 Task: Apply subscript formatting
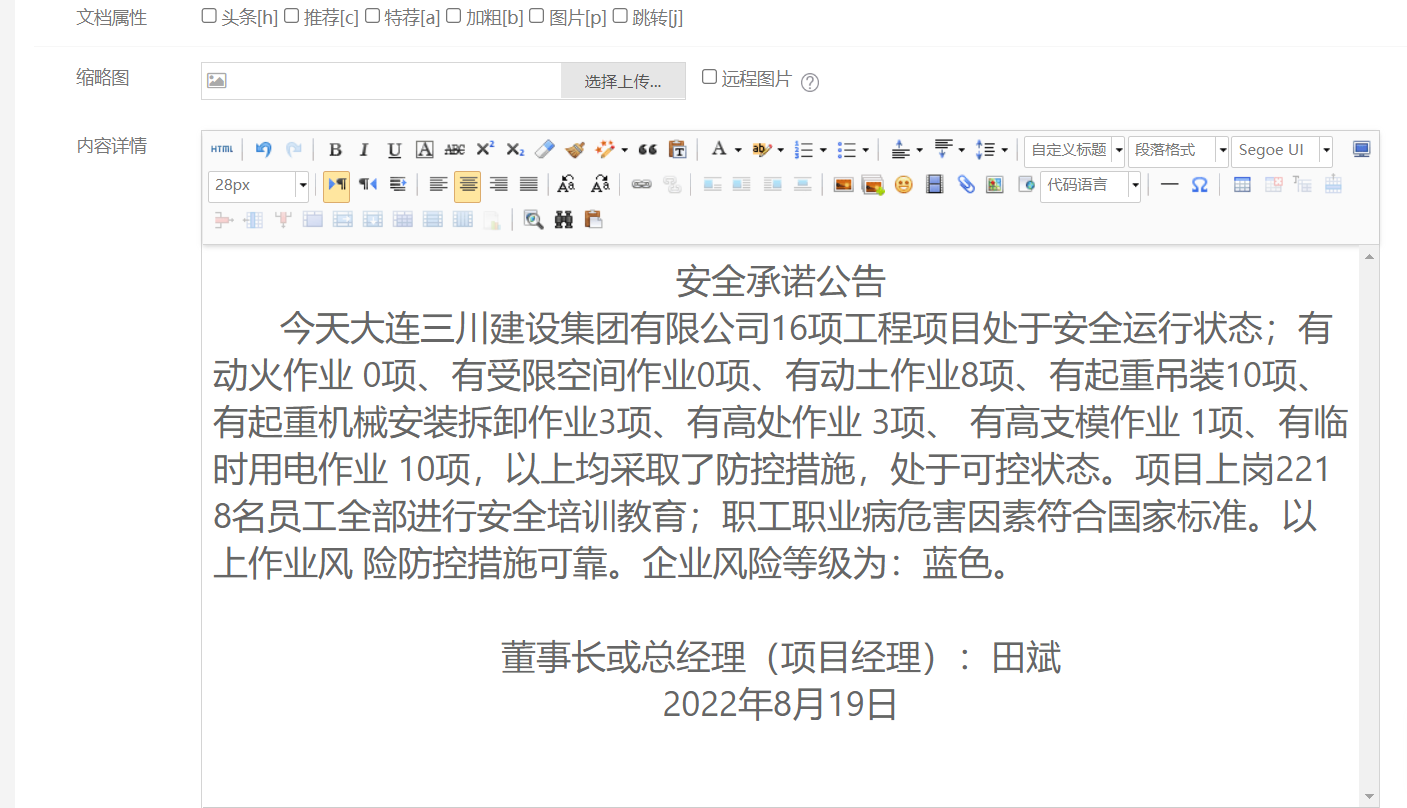(x=514, y=150)
